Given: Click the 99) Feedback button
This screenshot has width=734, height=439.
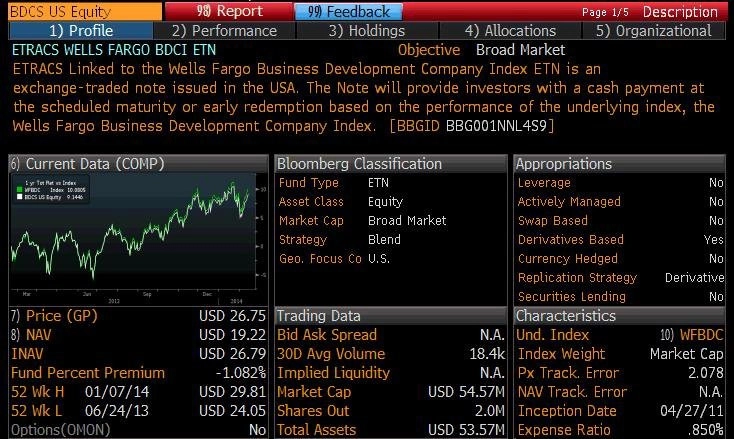Looking at the screenshot, I should click(x=348, y=11).
